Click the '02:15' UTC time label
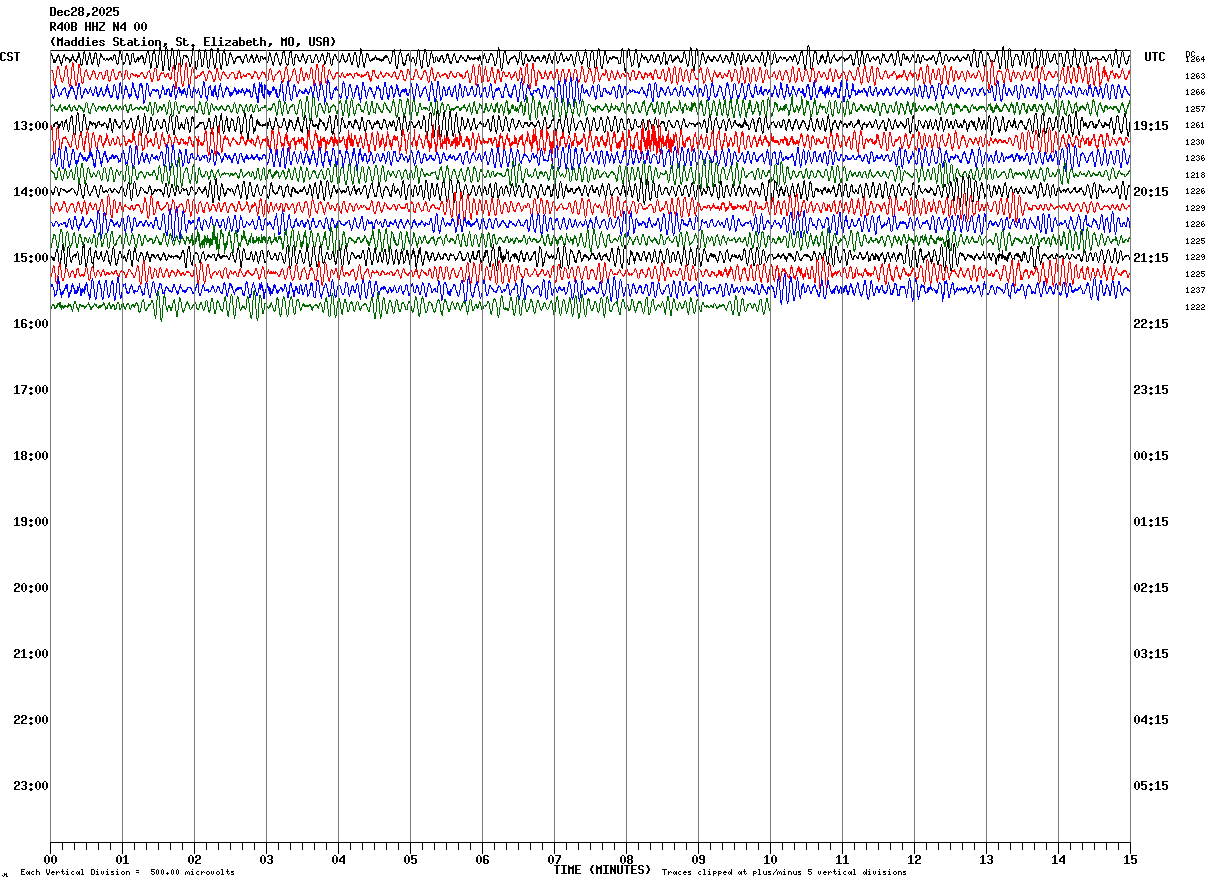This screenshot has width=1210, height=886. click(1151, 588)
